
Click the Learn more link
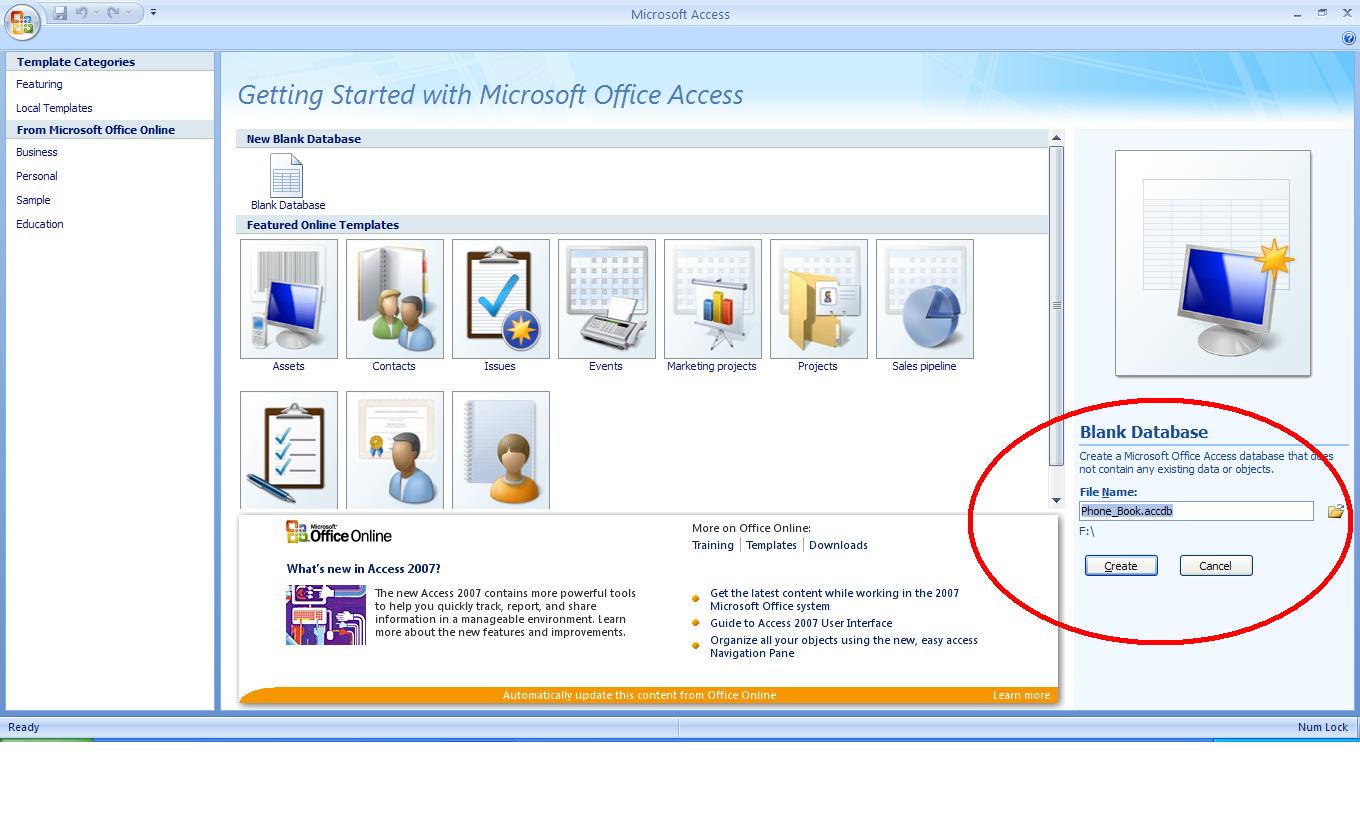click(x=1021, y=695)
